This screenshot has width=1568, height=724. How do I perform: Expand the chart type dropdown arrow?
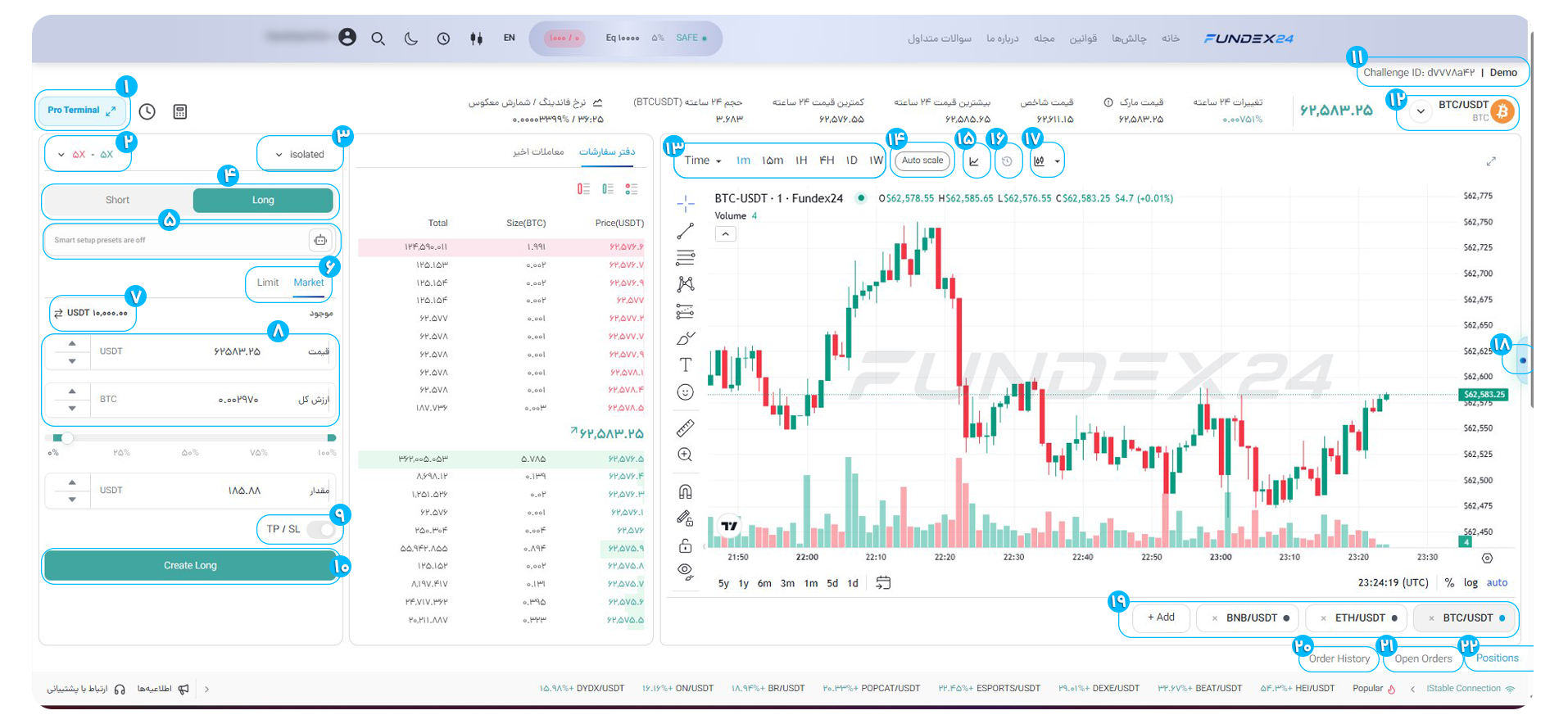tap(1057, 161)
